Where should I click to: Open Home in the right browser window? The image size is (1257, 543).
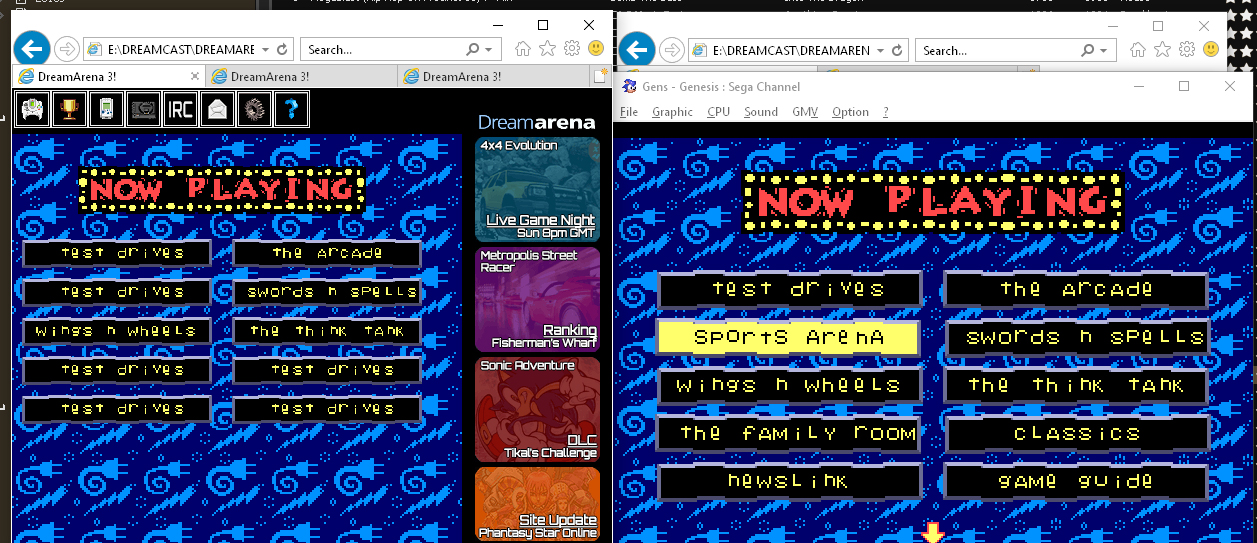(x=1137, y=50)
